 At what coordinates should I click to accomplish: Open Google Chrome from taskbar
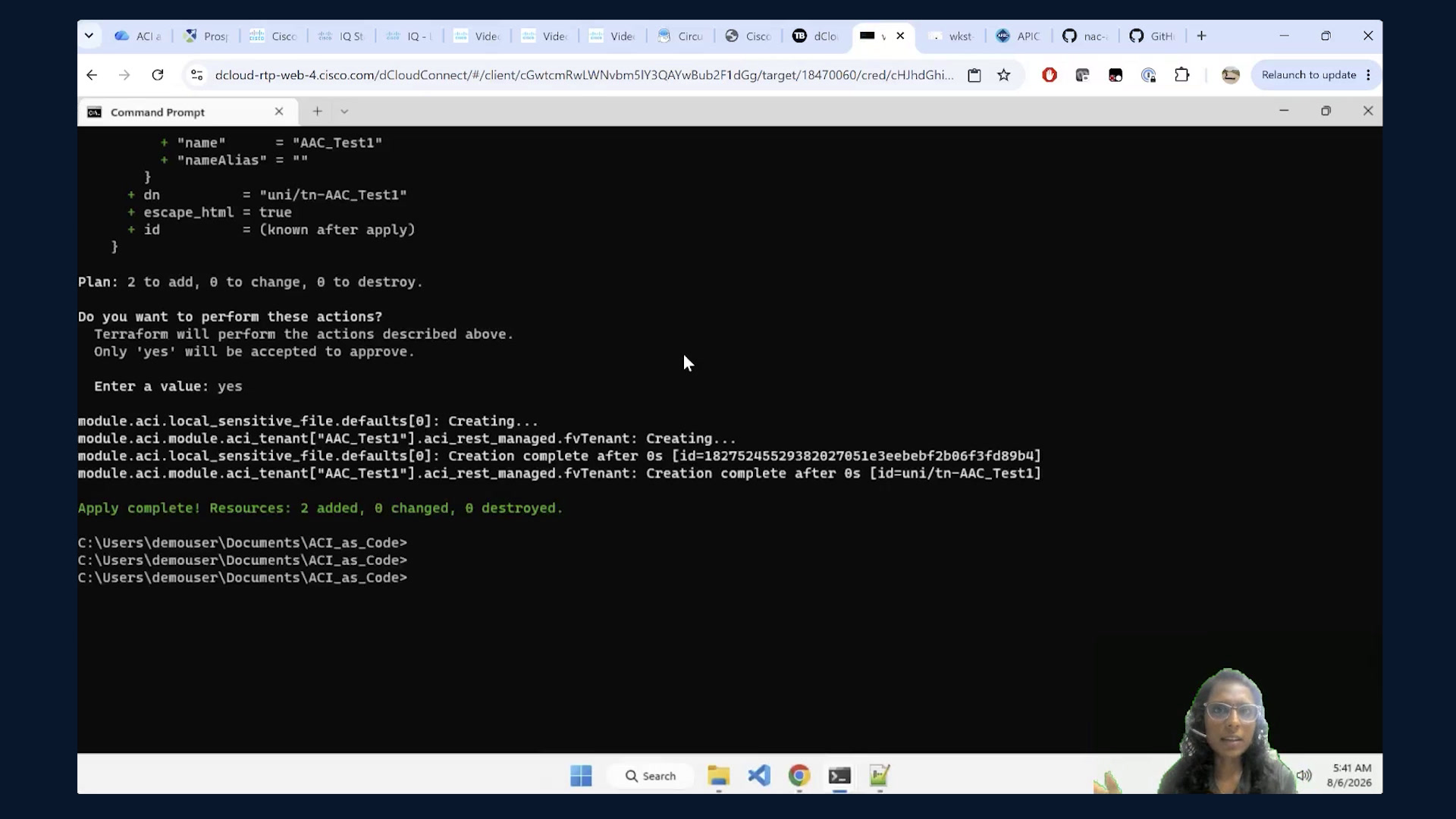(799, 776)
